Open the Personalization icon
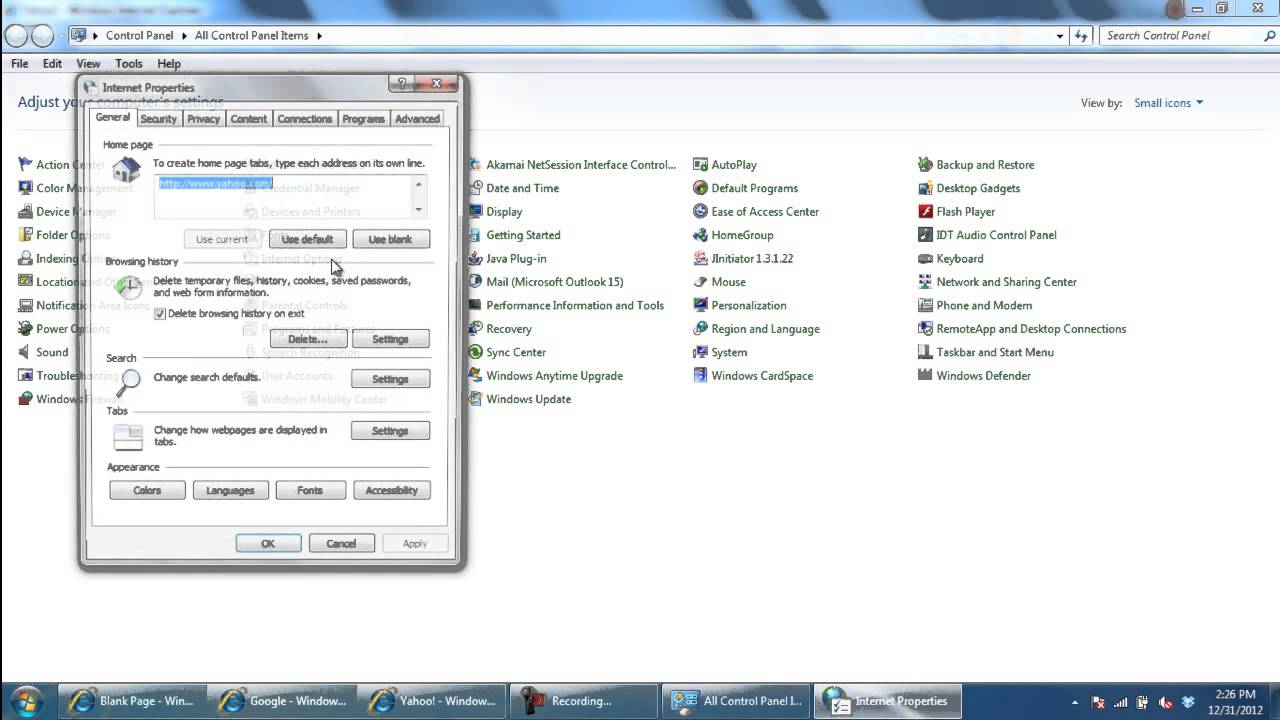1280x720 pixels. click(x=741, y=305)
